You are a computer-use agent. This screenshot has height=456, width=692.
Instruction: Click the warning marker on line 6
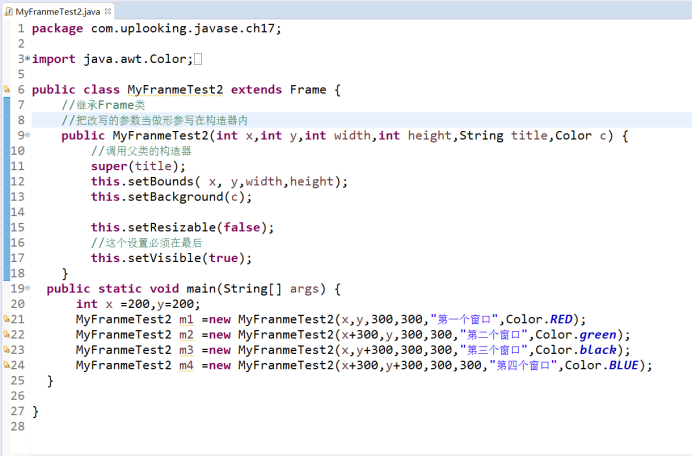click(x=7, y=89)
